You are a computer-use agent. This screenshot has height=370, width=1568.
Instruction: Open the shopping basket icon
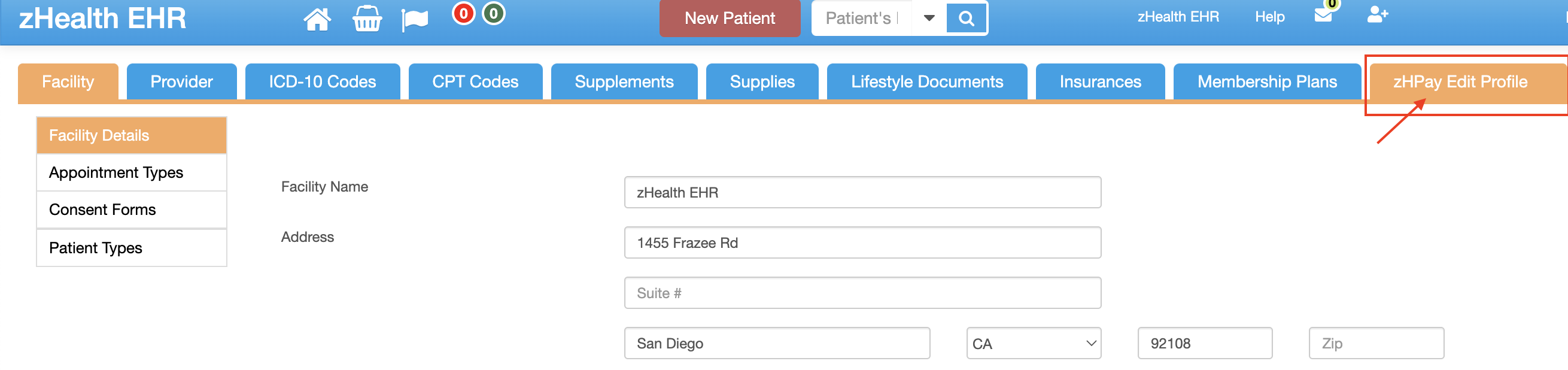(367, 18)
